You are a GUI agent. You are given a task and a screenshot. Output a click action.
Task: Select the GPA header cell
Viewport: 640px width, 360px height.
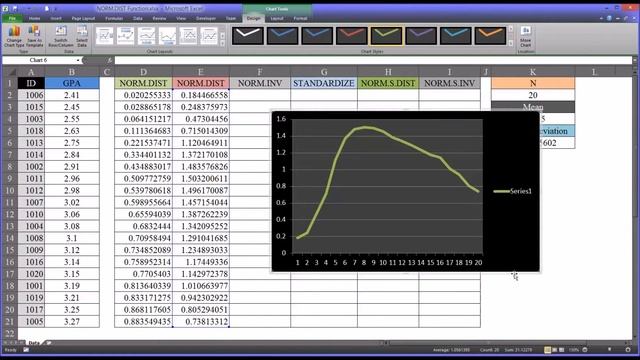pos(72,83)
